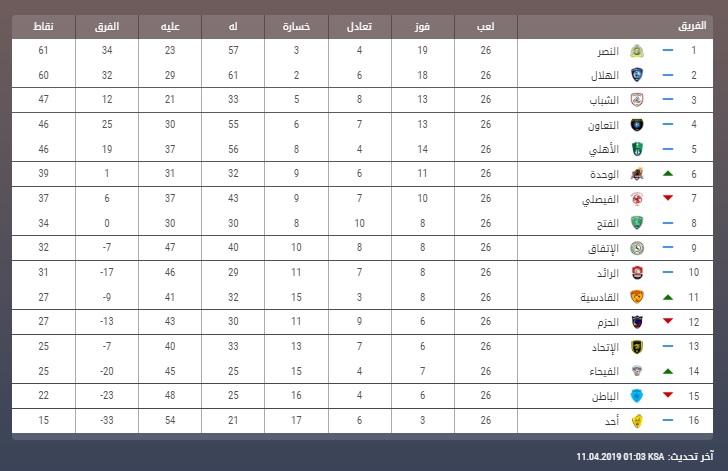The image size is (728, 471).
Task: Open the الرائد team name link
Action: coord(608,273)
